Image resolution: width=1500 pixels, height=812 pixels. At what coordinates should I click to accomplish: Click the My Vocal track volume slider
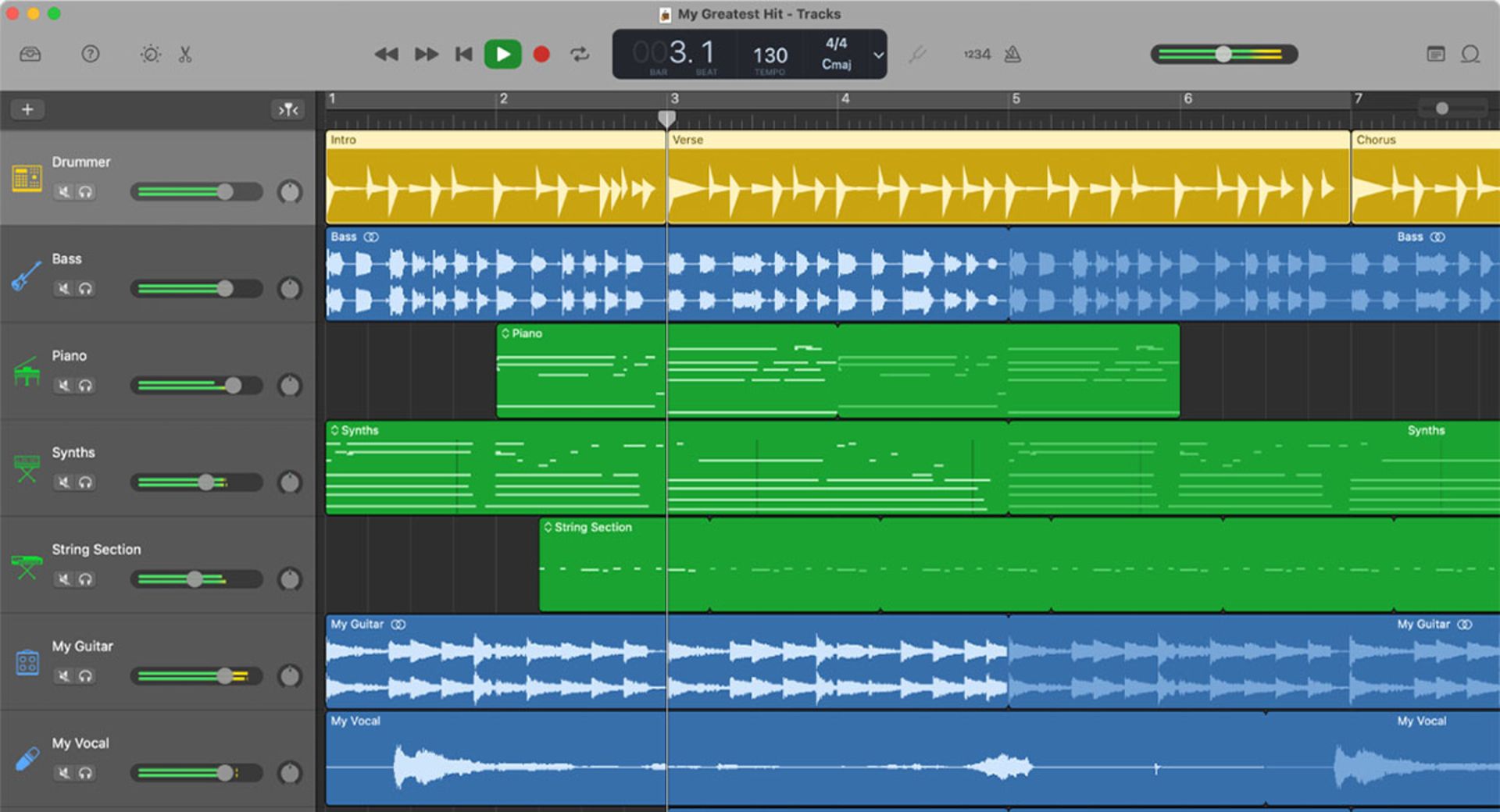196,773
